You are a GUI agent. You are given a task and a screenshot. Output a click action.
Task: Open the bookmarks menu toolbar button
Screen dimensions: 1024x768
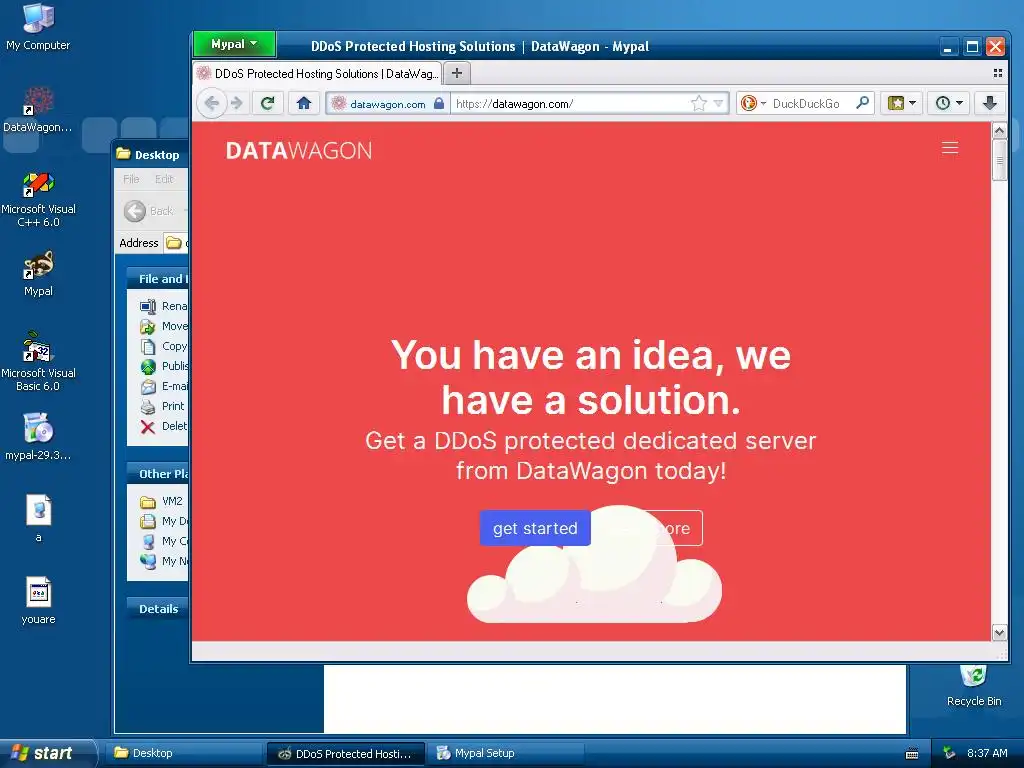[902, 103]
